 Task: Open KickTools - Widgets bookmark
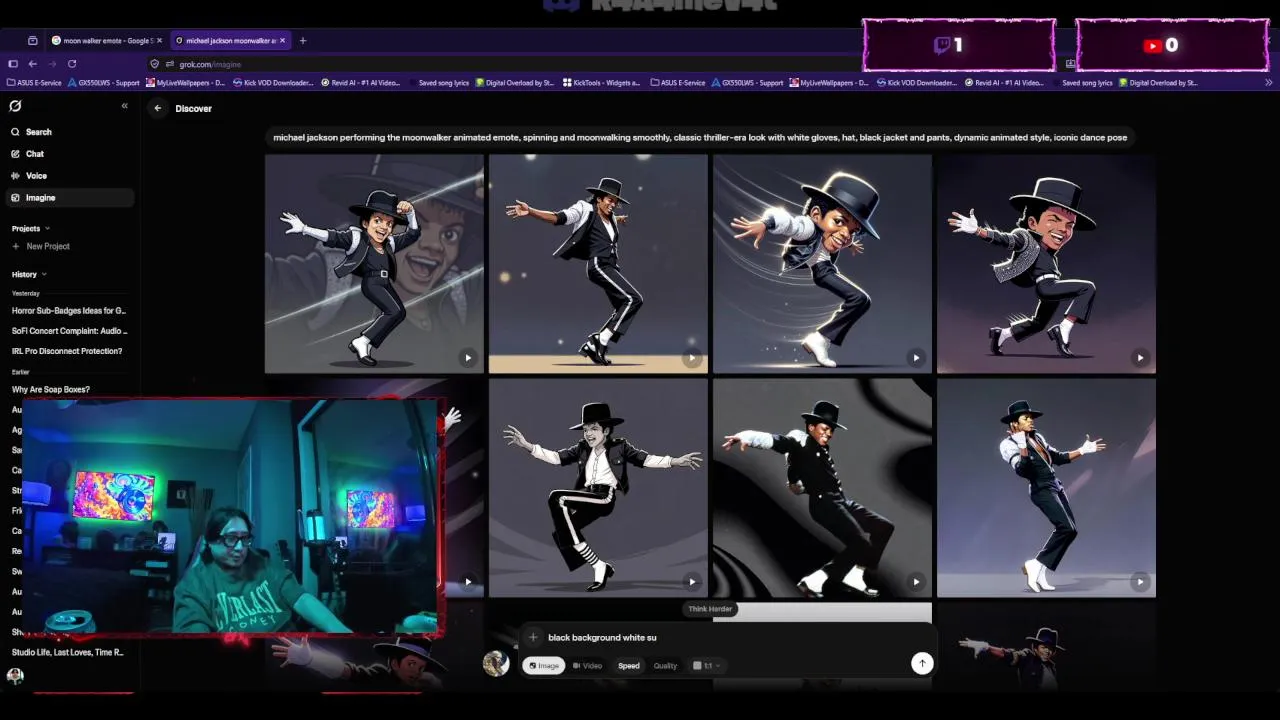click(602, 83)
